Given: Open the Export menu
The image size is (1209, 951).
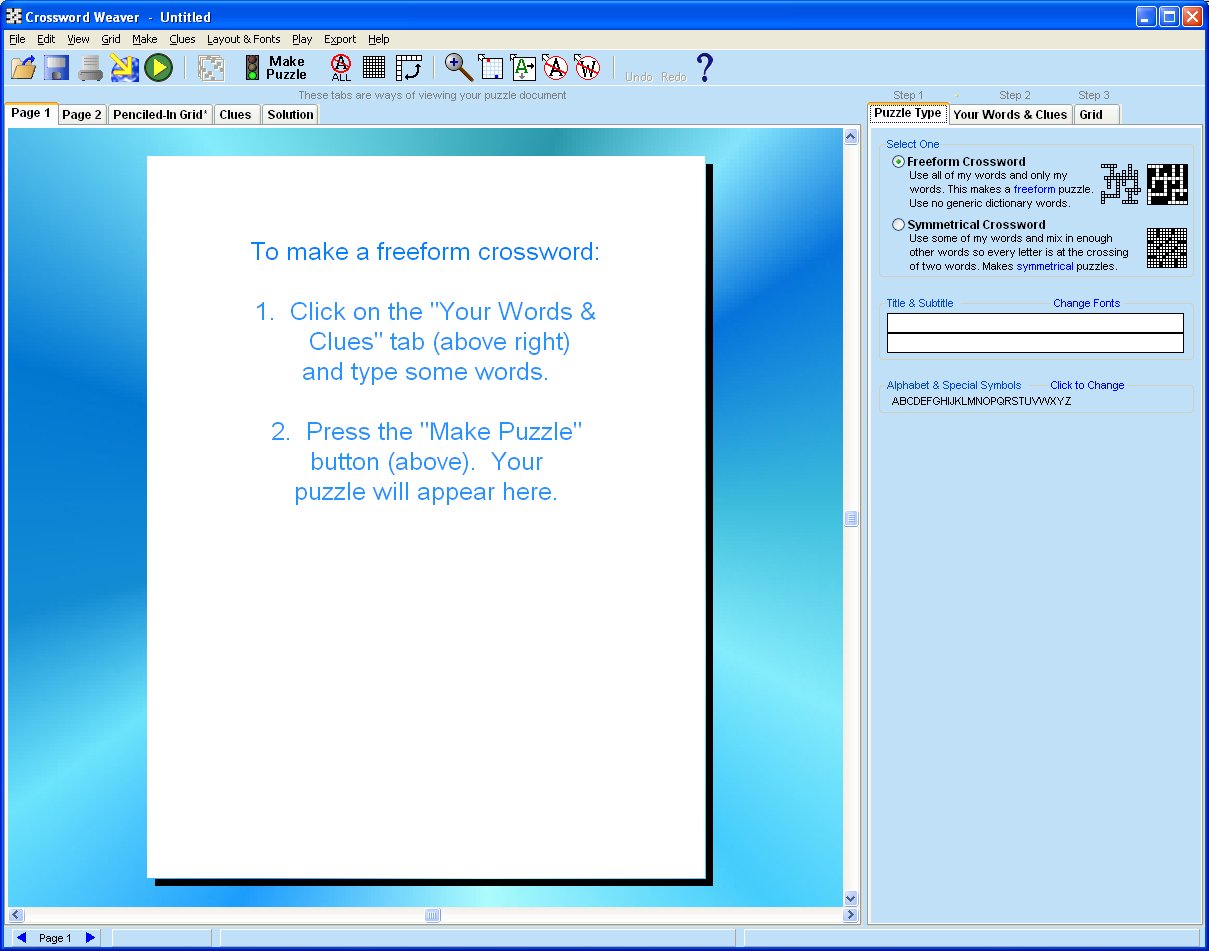Looking at the screenshot, I should 340,40.
